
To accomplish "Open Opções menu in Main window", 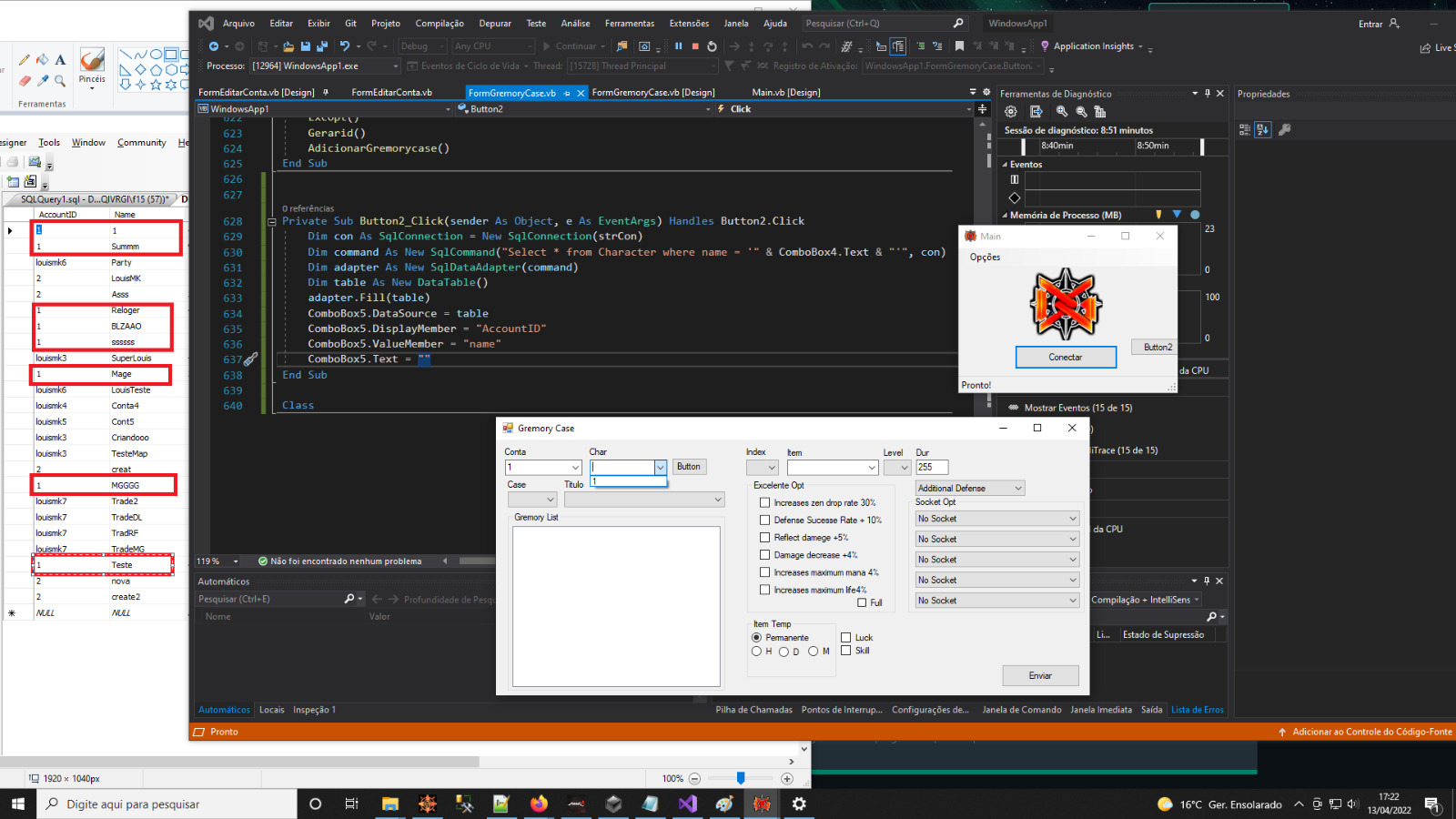I will coord(985,258).
